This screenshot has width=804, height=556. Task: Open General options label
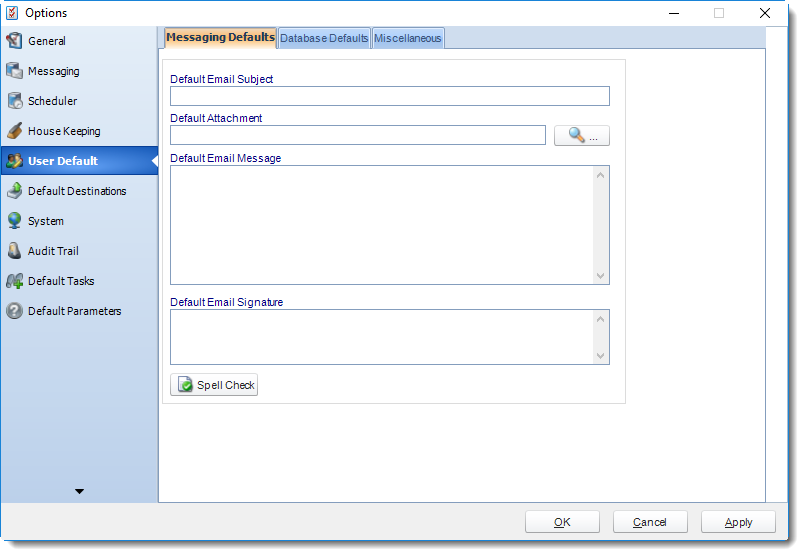tap(47, 41)
